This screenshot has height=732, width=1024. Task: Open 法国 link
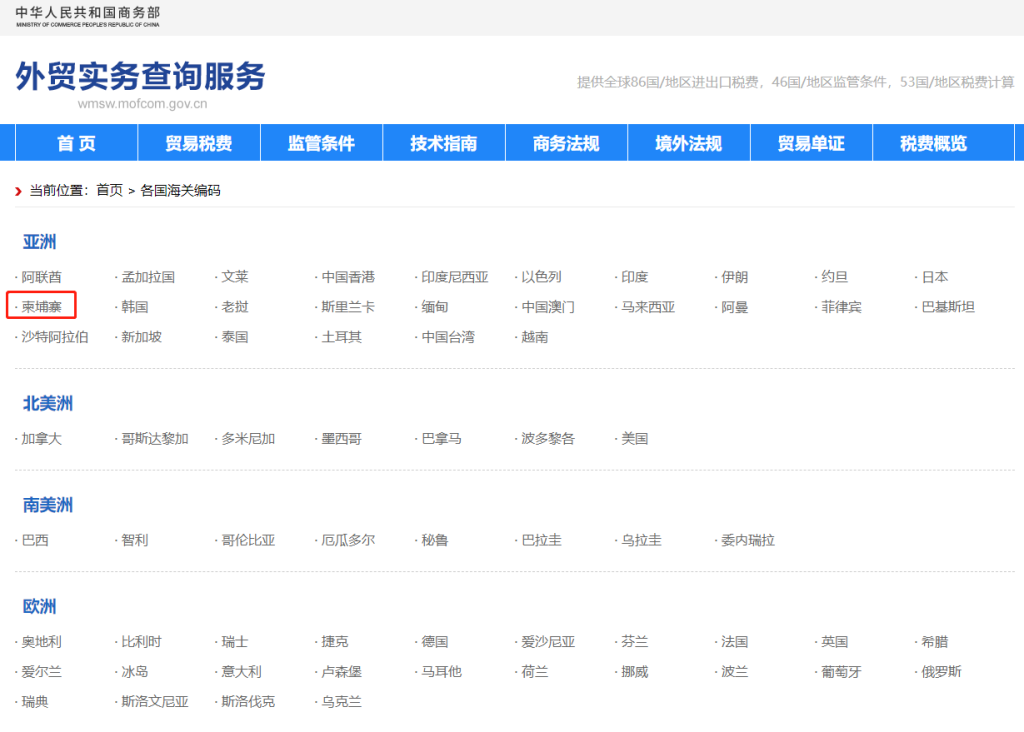click(x=735, y=642)
